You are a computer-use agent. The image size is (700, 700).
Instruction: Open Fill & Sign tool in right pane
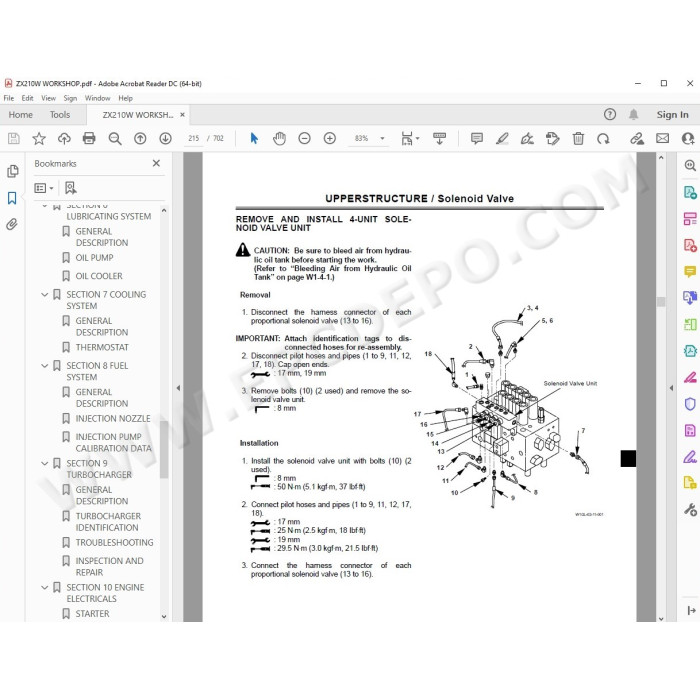point(690,457)
